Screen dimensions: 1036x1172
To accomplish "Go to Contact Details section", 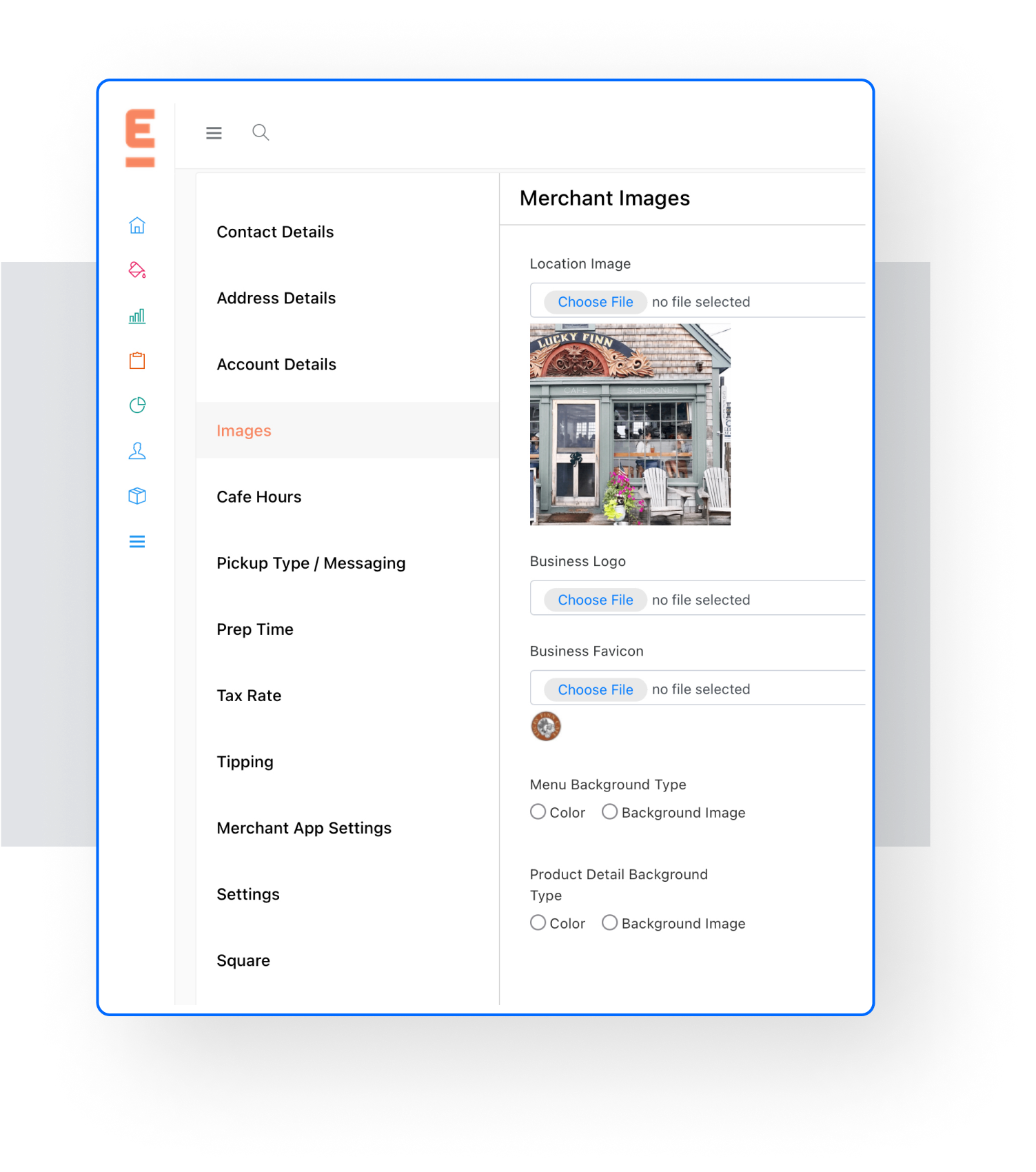I will pos(274,232).
